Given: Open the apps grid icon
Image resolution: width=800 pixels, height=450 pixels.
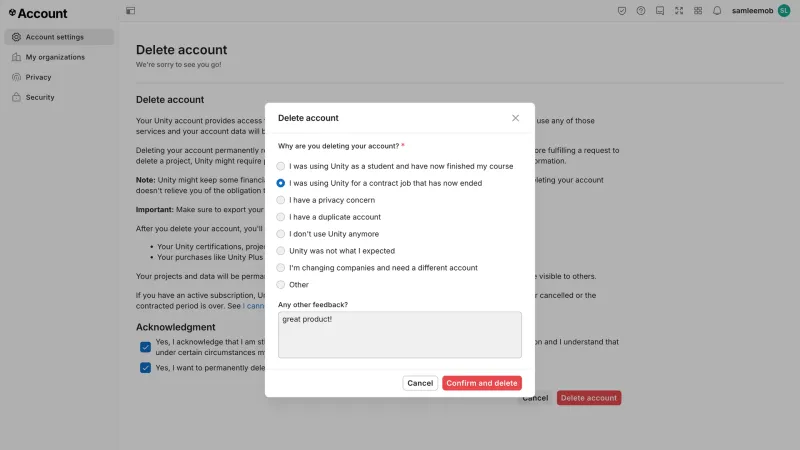Looking at the screenshot, I should [698, 11].
